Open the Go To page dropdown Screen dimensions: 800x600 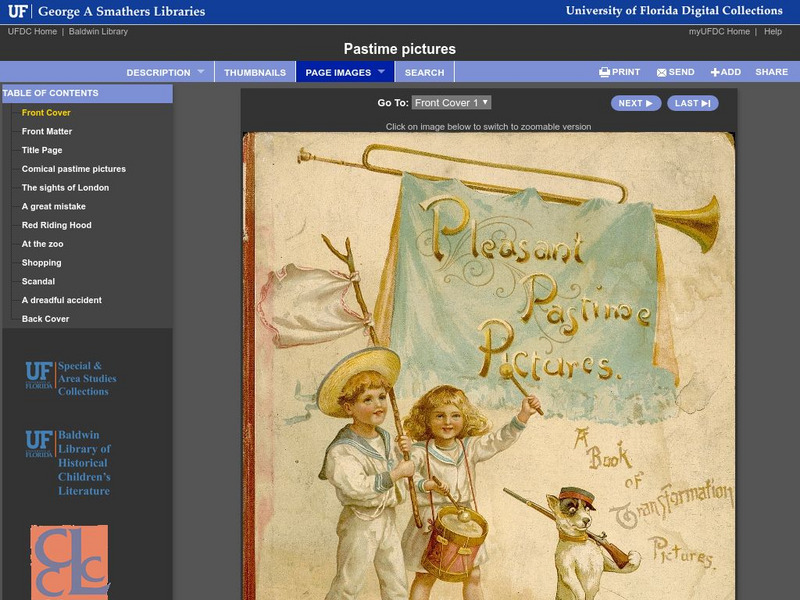click(x=451, y=103)
